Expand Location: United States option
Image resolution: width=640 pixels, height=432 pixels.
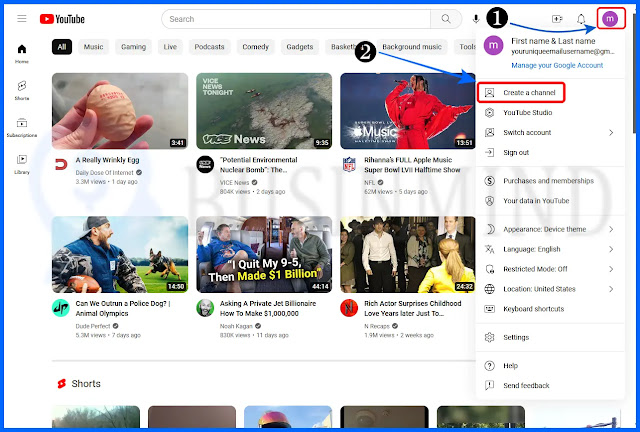550,289
